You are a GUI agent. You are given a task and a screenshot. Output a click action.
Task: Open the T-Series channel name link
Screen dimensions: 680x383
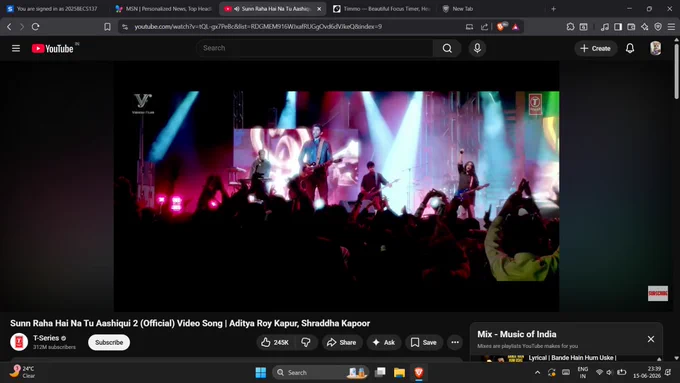coord(46,338)
